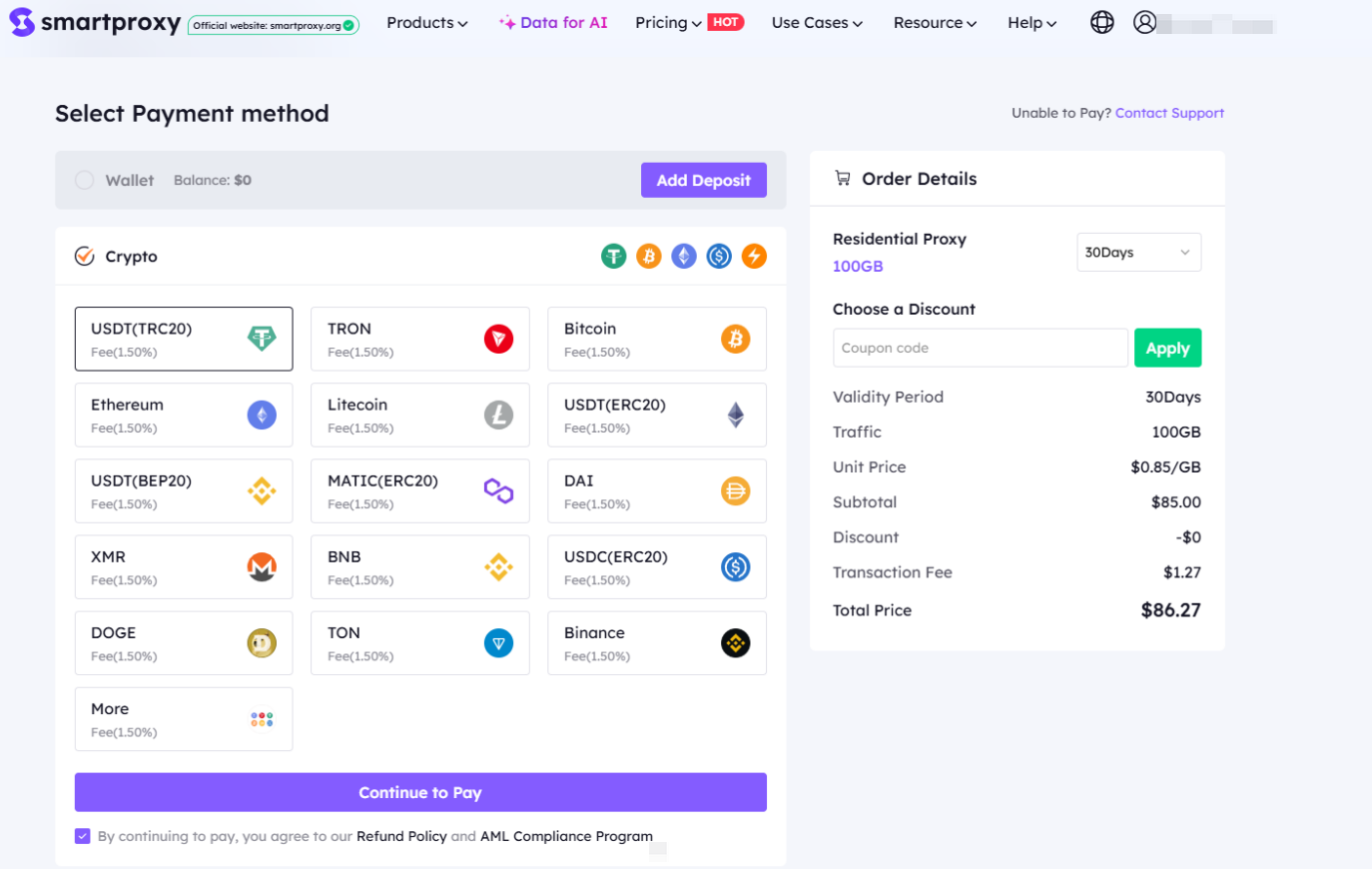Image resolution: width=1372 pixels, height=869 pixels.
Task: Click the blue TON icon
Action: (498, 643)
